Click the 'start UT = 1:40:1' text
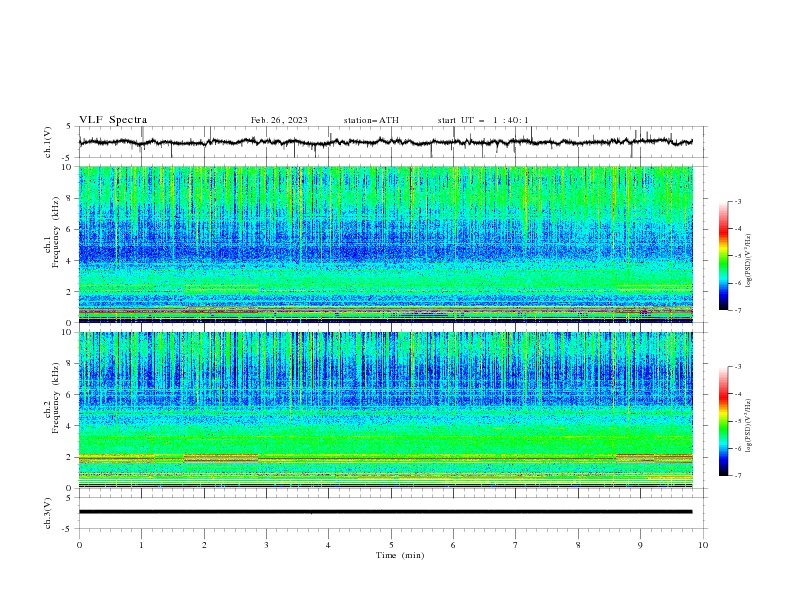 [483, 120]
